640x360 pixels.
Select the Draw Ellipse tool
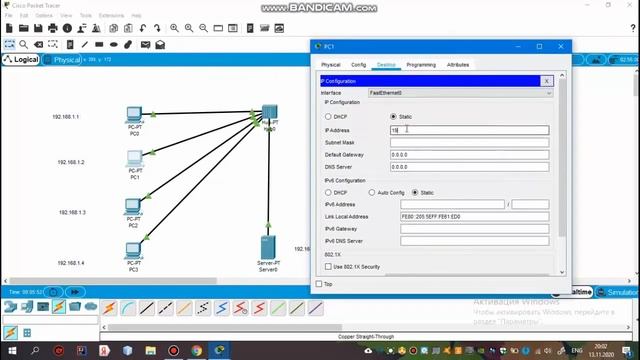point(114,44)
